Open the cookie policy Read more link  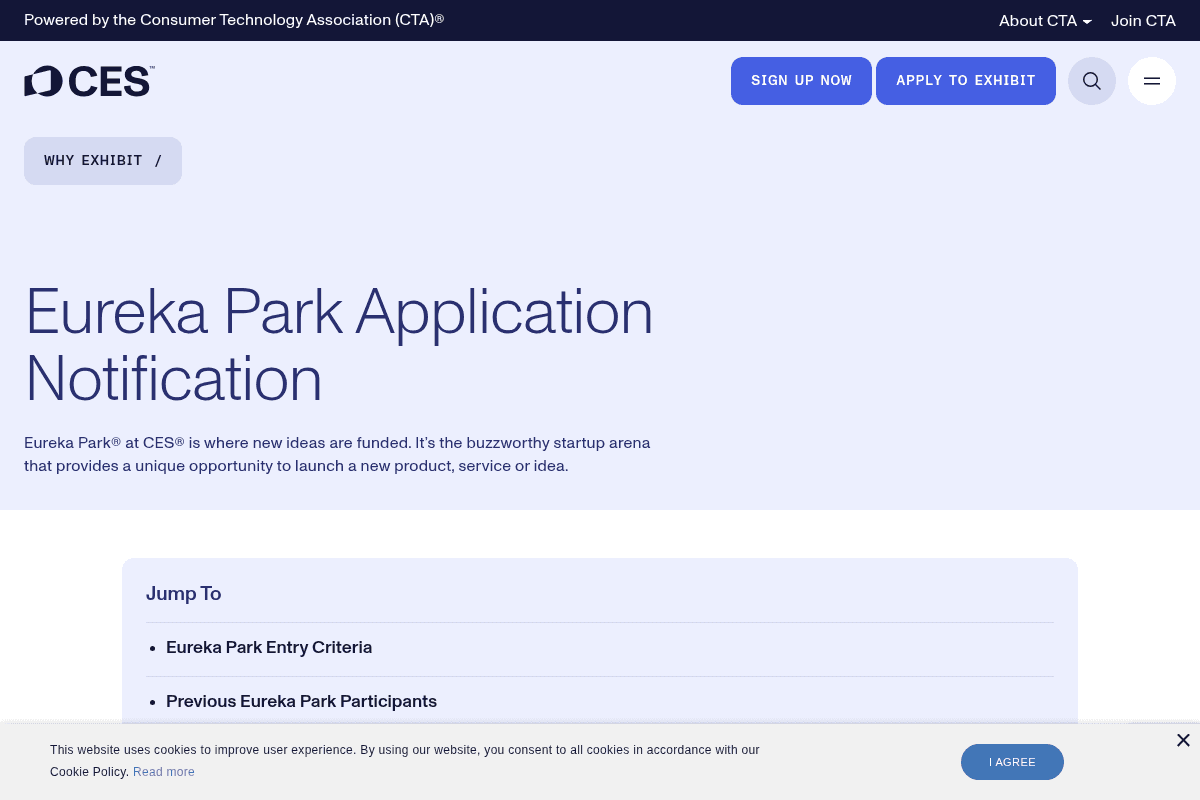tap(164, 772)
